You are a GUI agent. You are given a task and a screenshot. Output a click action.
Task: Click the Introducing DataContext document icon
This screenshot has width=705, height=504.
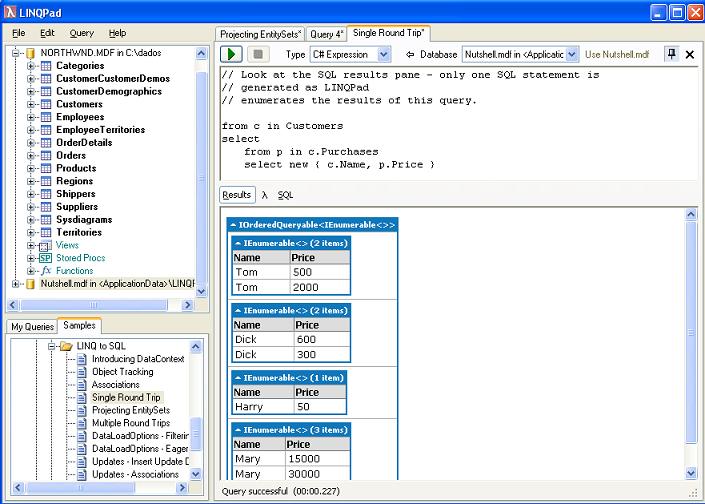(81, 359)
